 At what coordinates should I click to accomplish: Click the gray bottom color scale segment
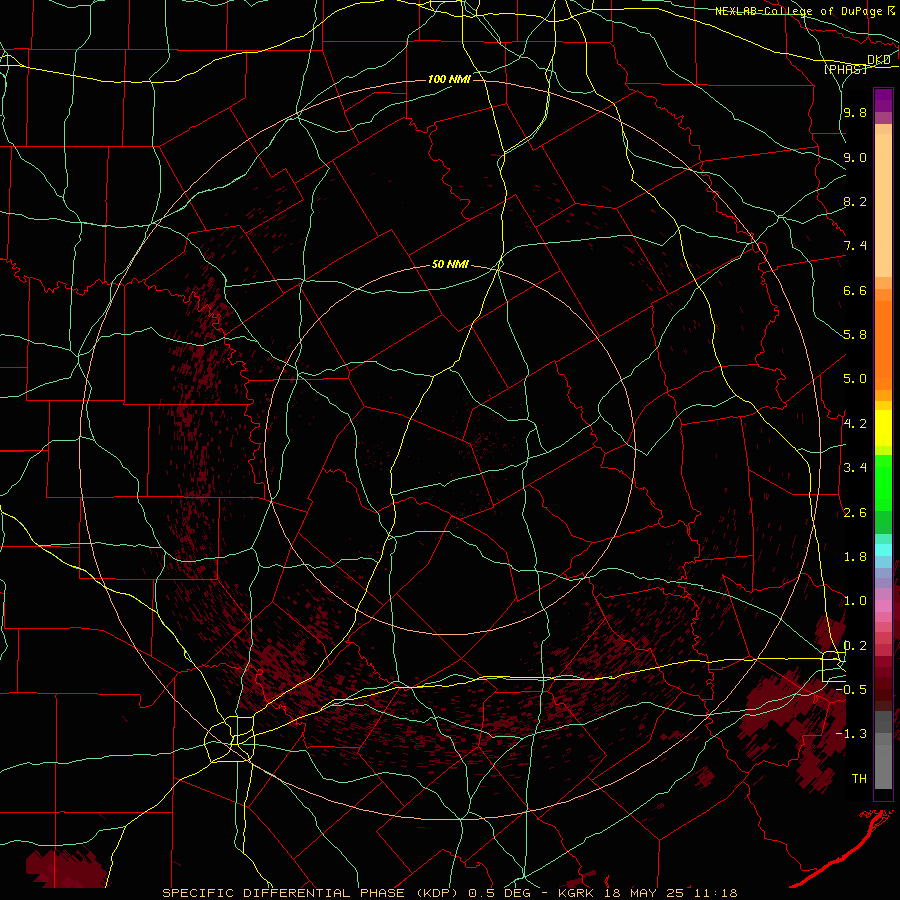(x=883, y=768)
